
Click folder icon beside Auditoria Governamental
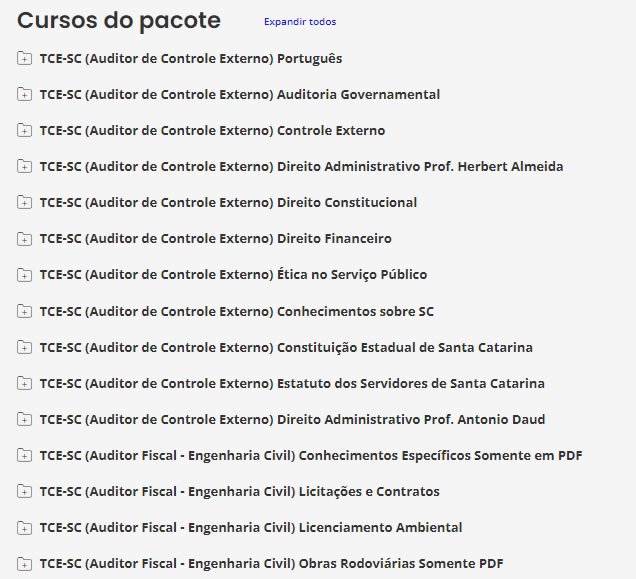pyautogui.click(x=24, y=94)
